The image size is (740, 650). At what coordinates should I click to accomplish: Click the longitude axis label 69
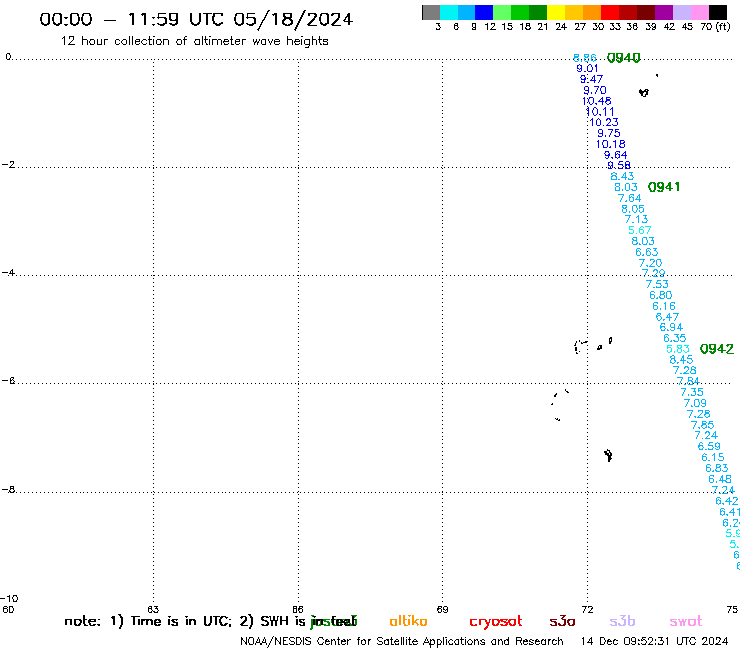tap(442, 609)
